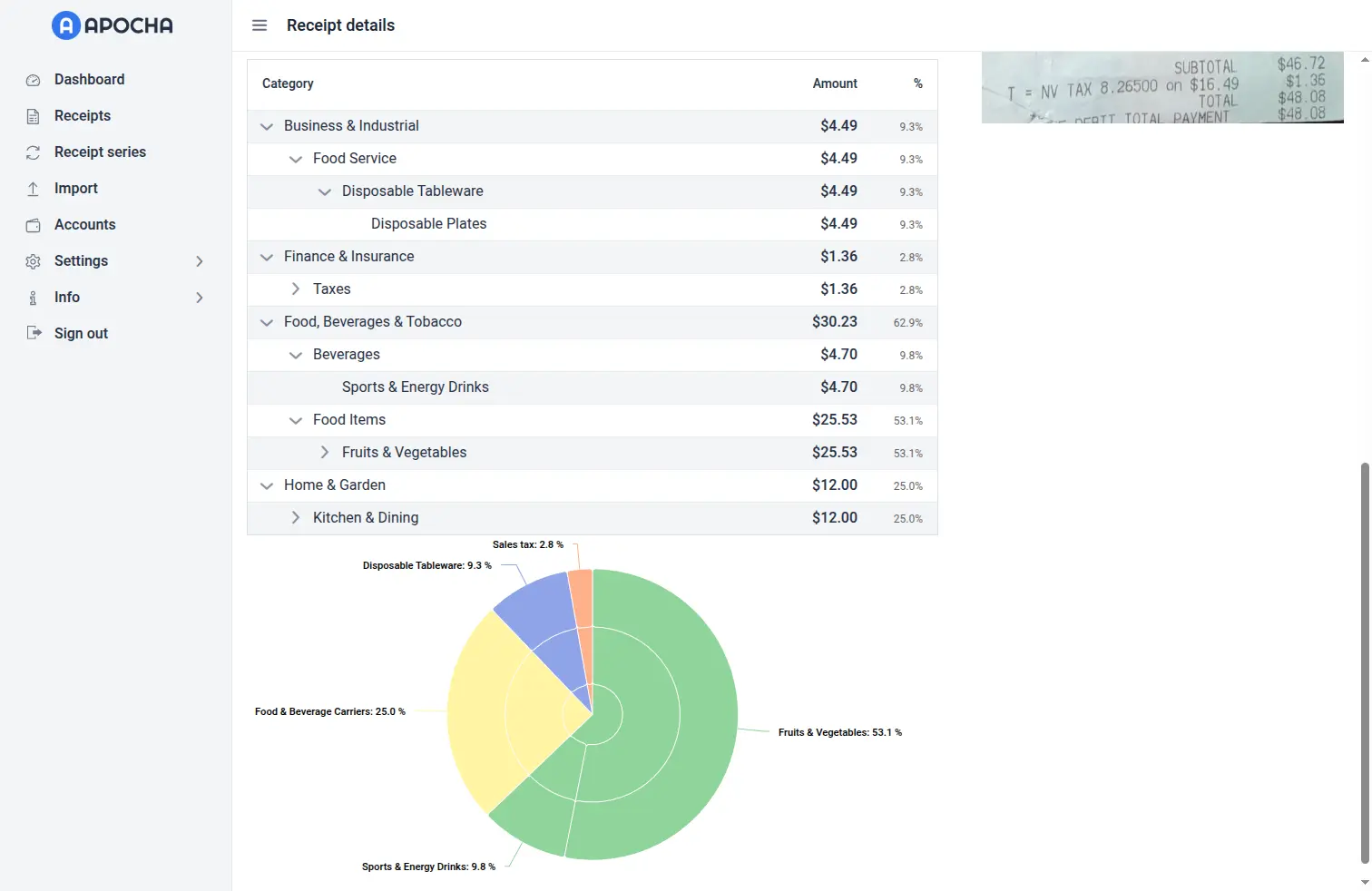Open the hamburger navigation menu
The width and height of the screenshot is (1372, 891).
[x=260, y=25]
